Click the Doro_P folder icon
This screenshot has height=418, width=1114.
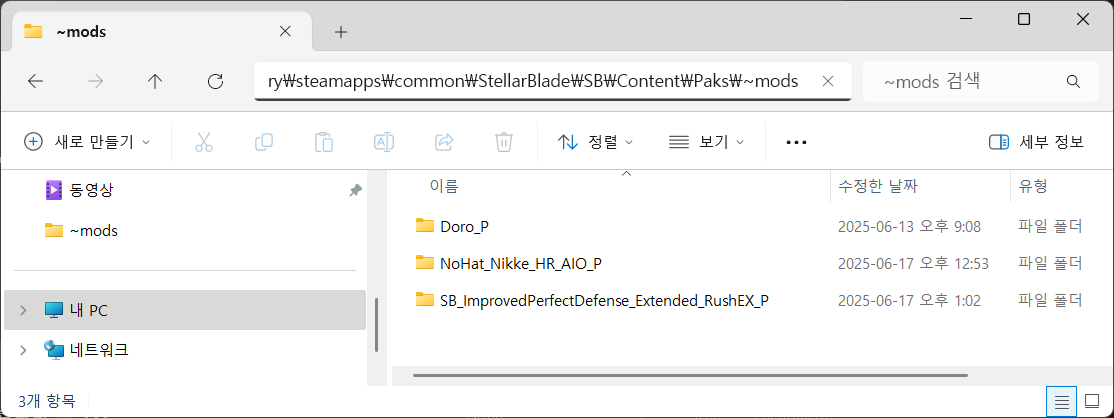(425, 226)
